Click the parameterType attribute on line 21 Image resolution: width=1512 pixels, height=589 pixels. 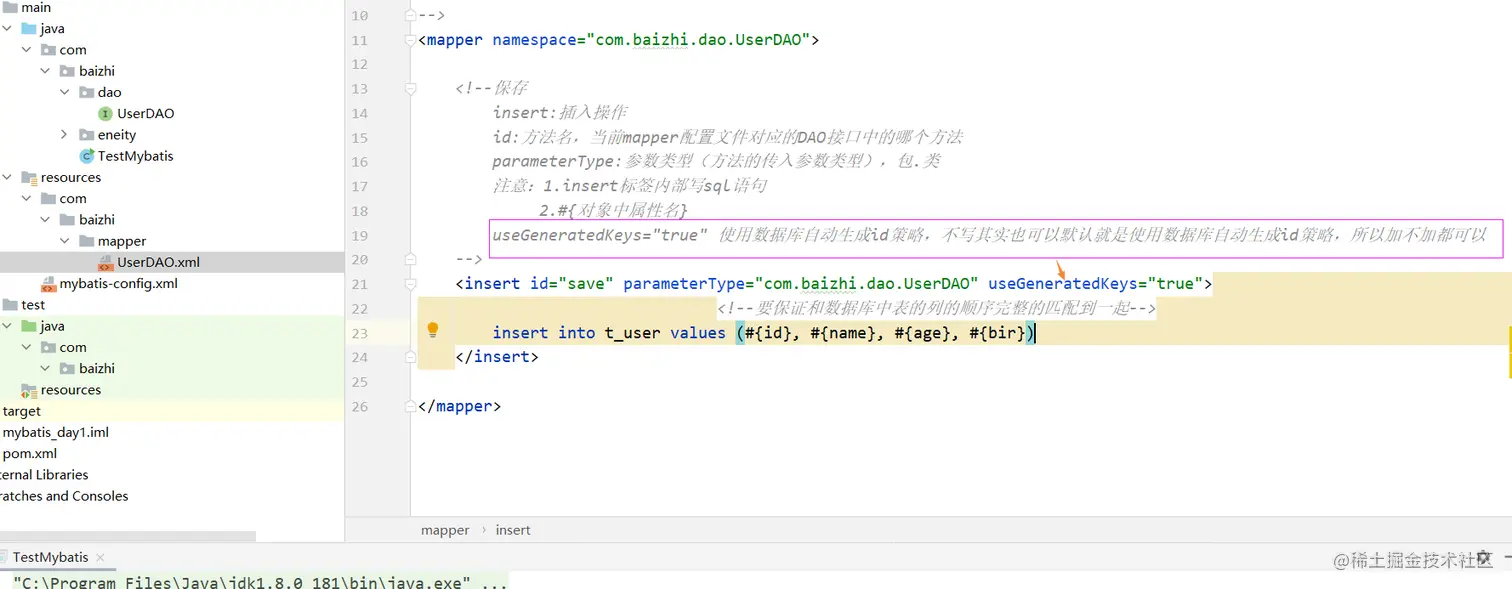click(x=685, y=284)
